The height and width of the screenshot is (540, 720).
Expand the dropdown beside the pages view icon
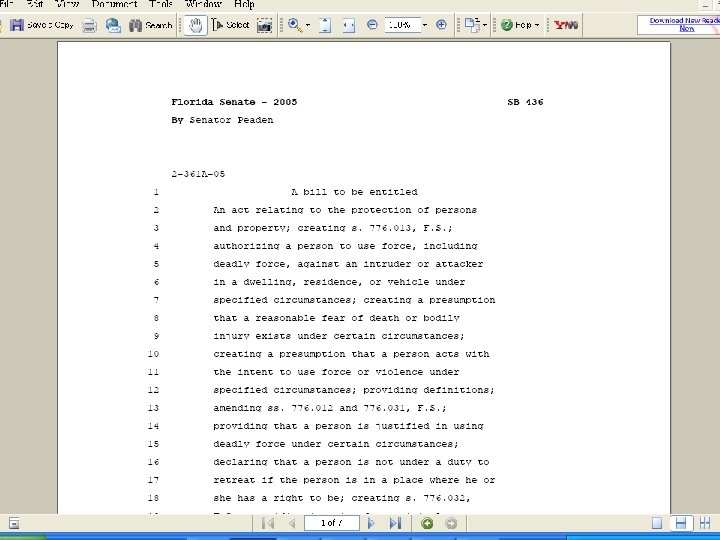click(x=485, y=25)
